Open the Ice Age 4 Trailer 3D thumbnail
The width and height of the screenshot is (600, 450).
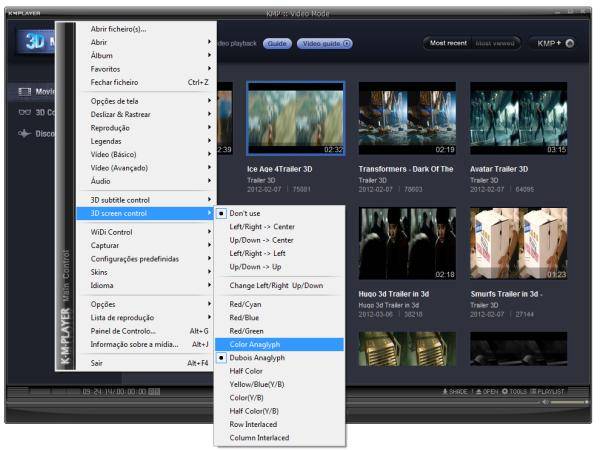click(295, 118)
